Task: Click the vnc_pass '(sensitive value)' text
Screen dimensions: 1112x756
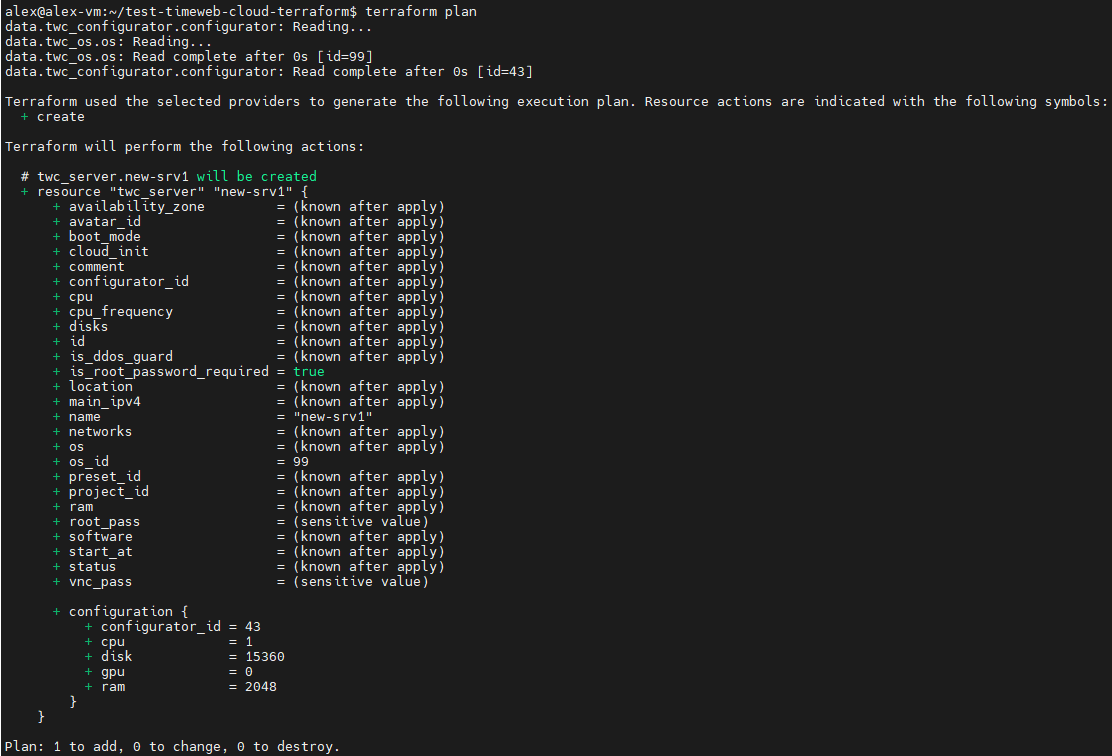Action: (x=360, y=581)
